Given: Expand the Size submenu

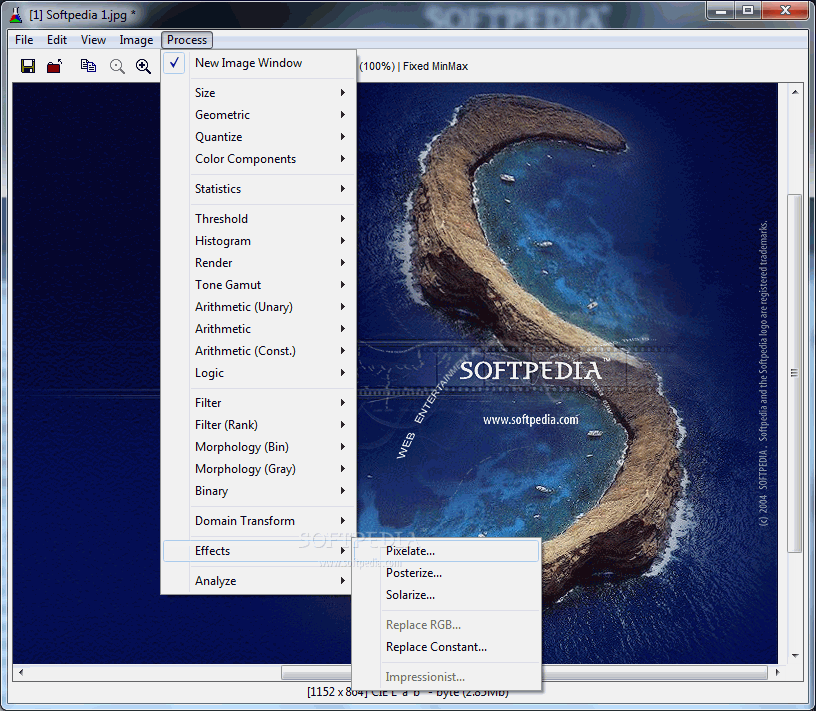Looking at the screenshot, I should (259, 93).
